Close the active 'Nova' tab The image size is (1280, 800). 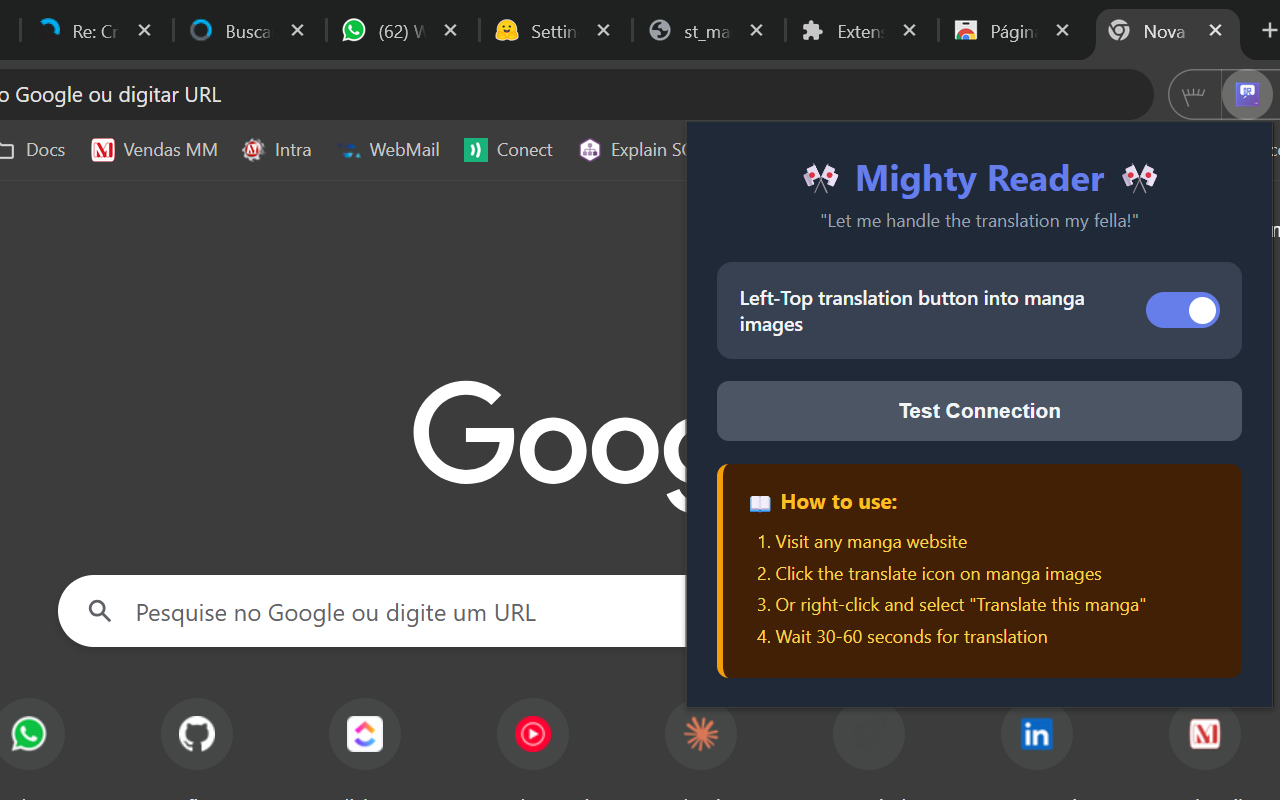[x=1216, y=31]
